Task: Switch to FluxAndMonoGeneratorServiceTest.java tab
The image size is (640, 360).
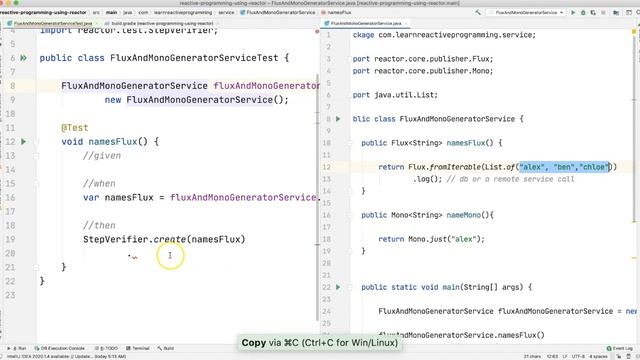Action: click(52, 24)
